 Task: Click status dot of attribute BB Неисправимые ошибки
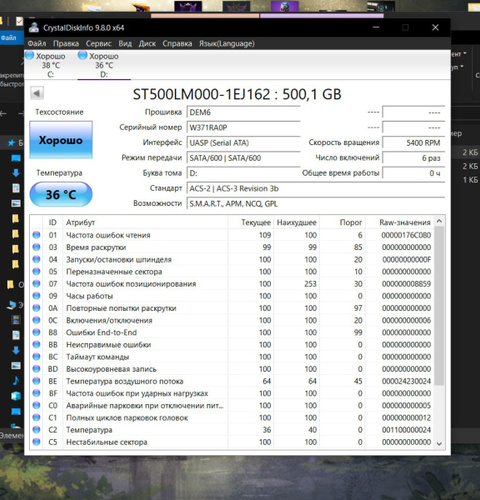point(36,344)
